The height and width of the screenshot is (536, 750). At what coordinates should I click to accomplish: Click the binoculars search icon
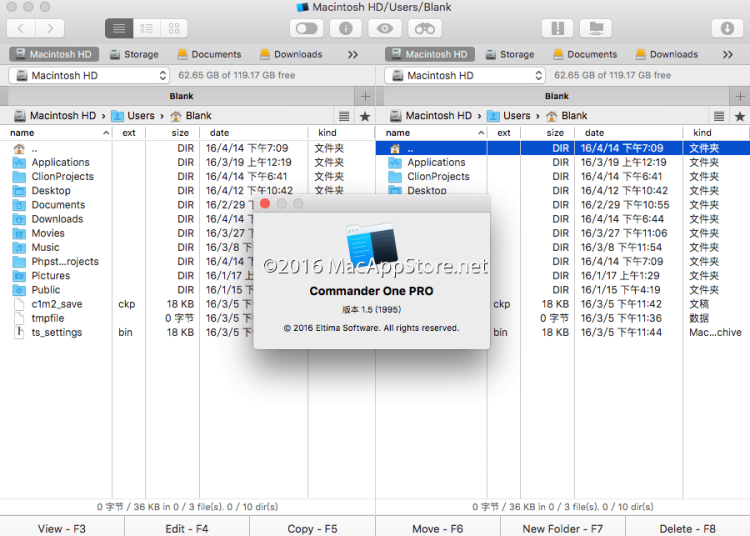click(x=426, y=29)
